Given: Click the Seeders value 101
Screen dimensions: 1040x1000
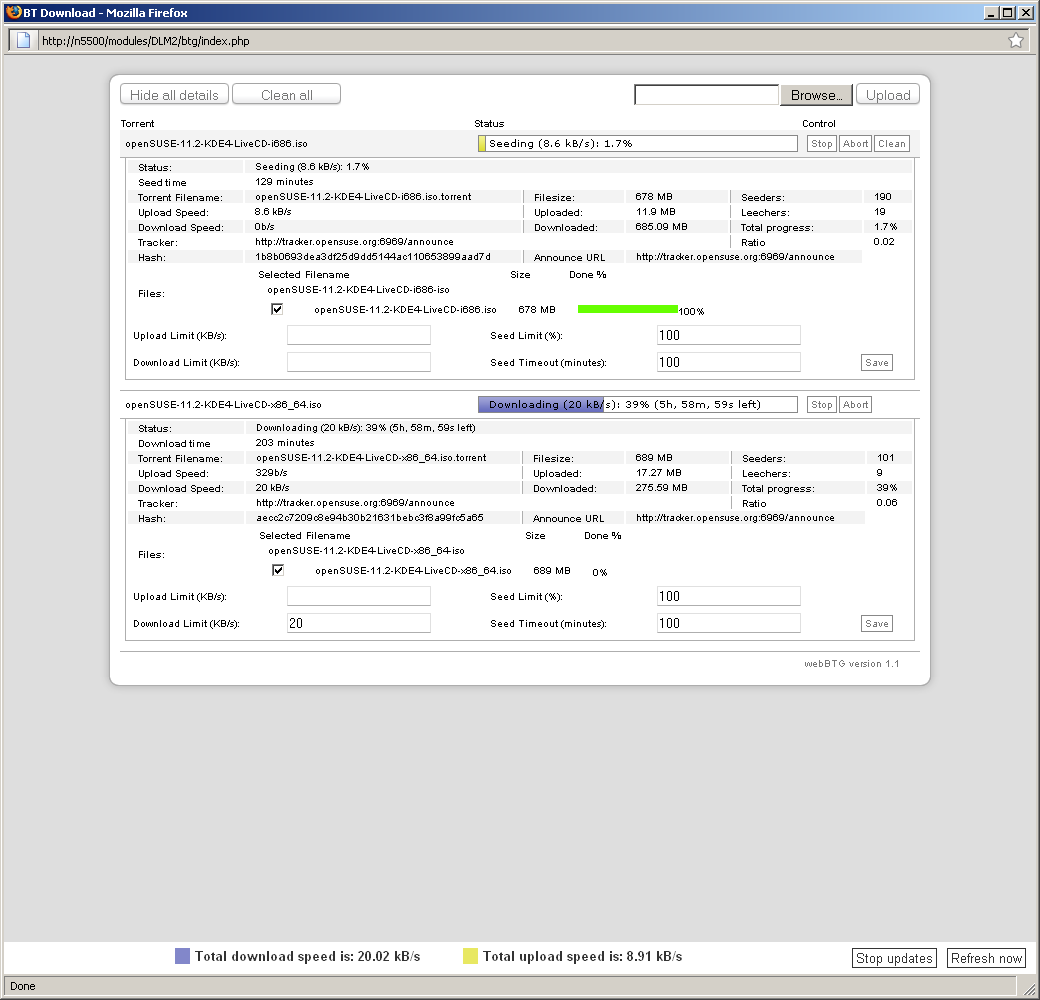Looking at the screenshot, I should tap(885, 458).
